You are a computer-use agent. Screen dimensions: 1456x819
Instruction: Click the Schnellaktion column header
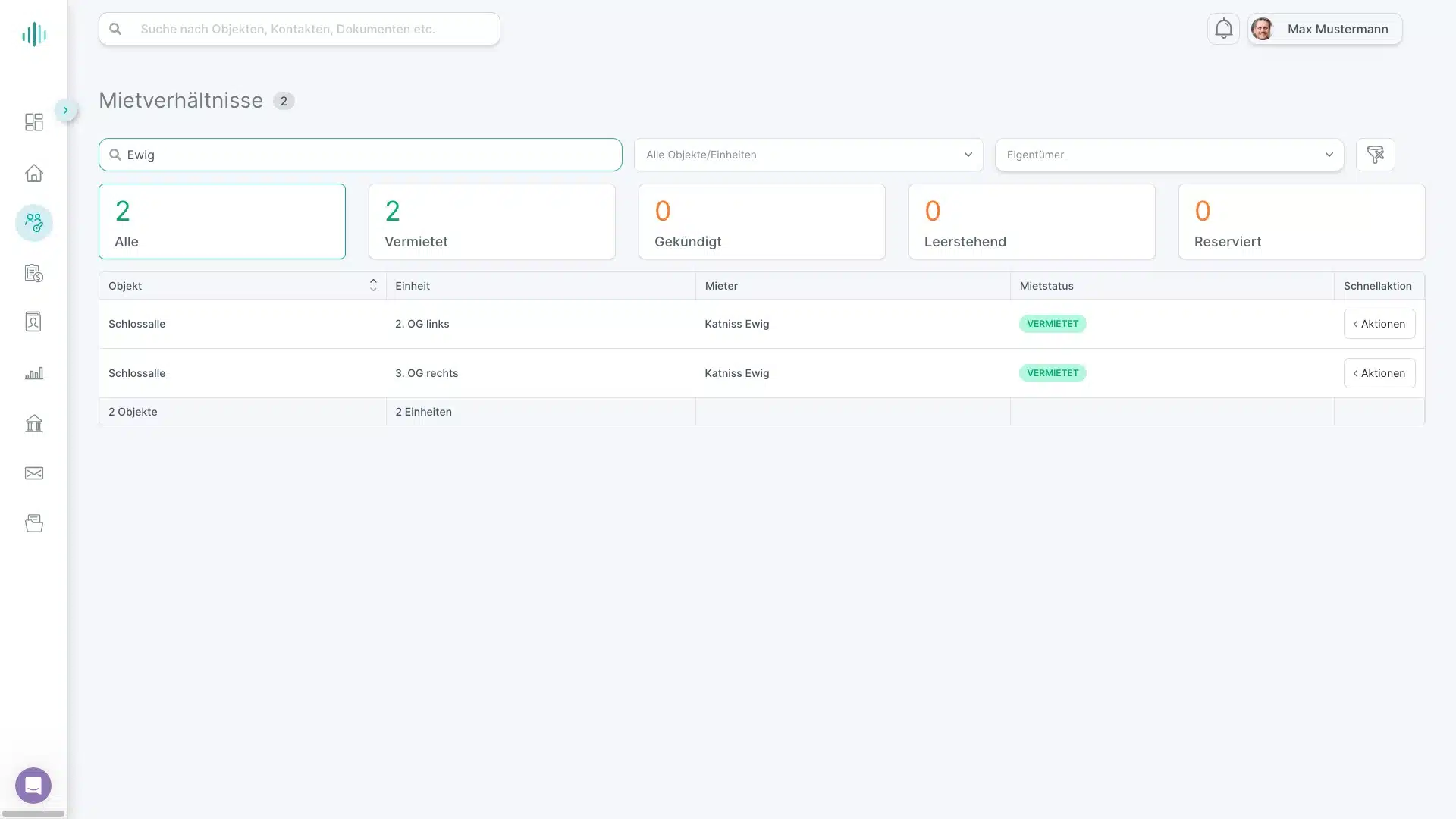click(1379, 286)
